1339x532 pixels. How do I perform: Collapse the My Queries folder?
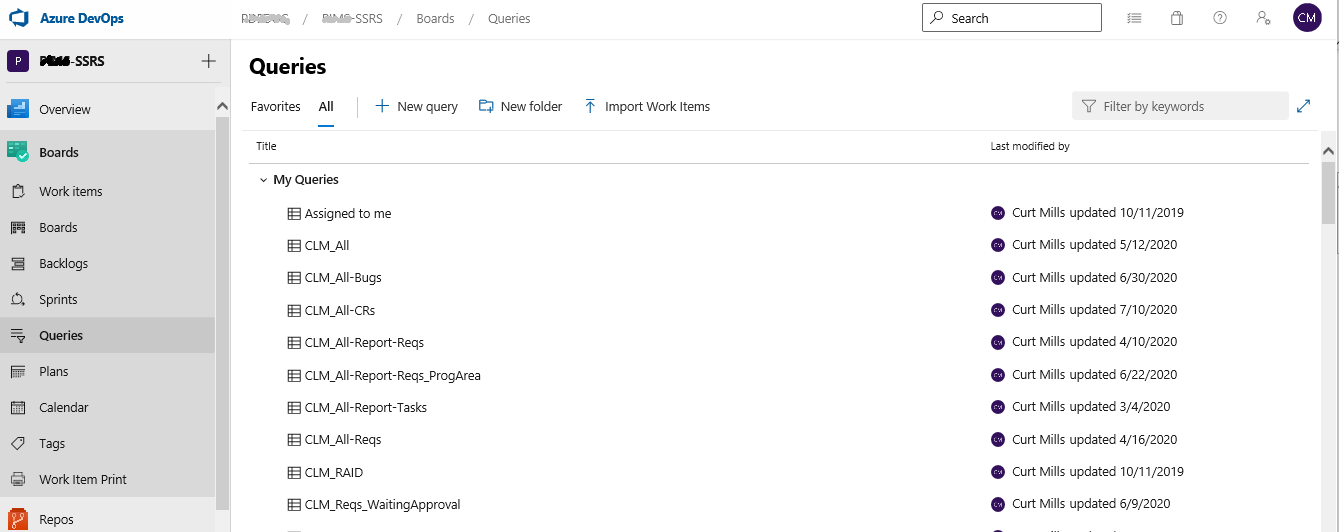[x=264, y=180]
